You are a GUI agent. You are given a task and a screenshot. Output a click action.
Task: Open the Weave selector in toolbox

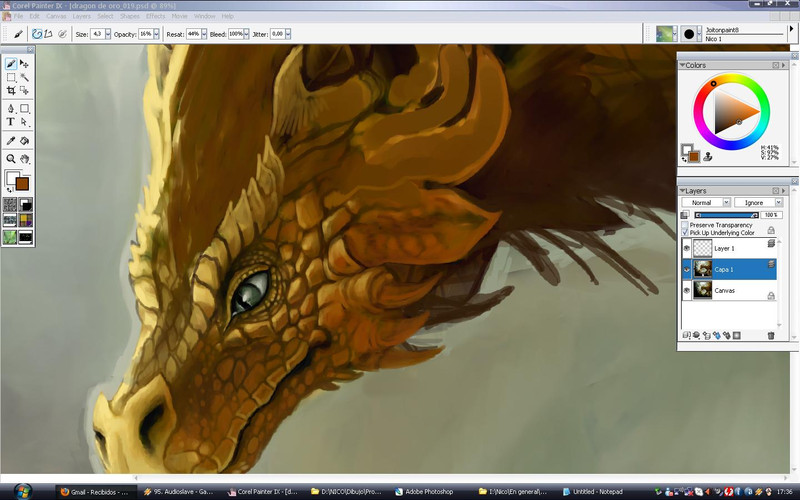tap(26, 220)
